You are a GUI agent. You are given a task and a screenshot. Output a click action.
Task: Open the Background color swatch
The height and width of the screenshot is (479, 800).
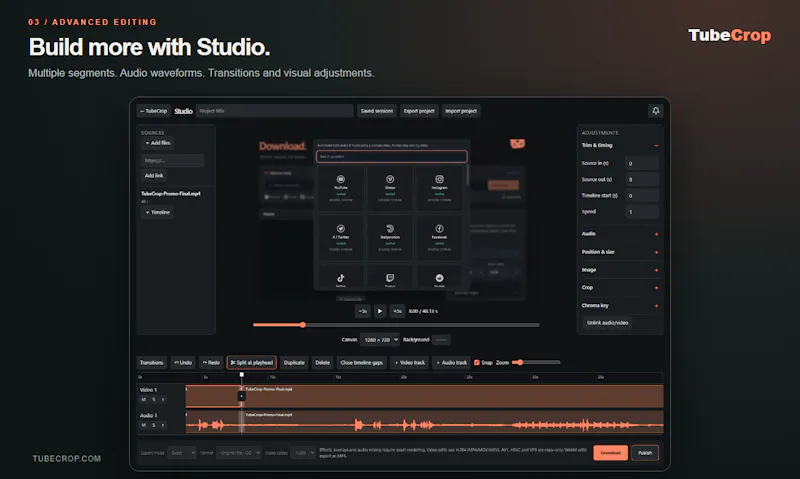pyautogui.click(x=441, y=340)
